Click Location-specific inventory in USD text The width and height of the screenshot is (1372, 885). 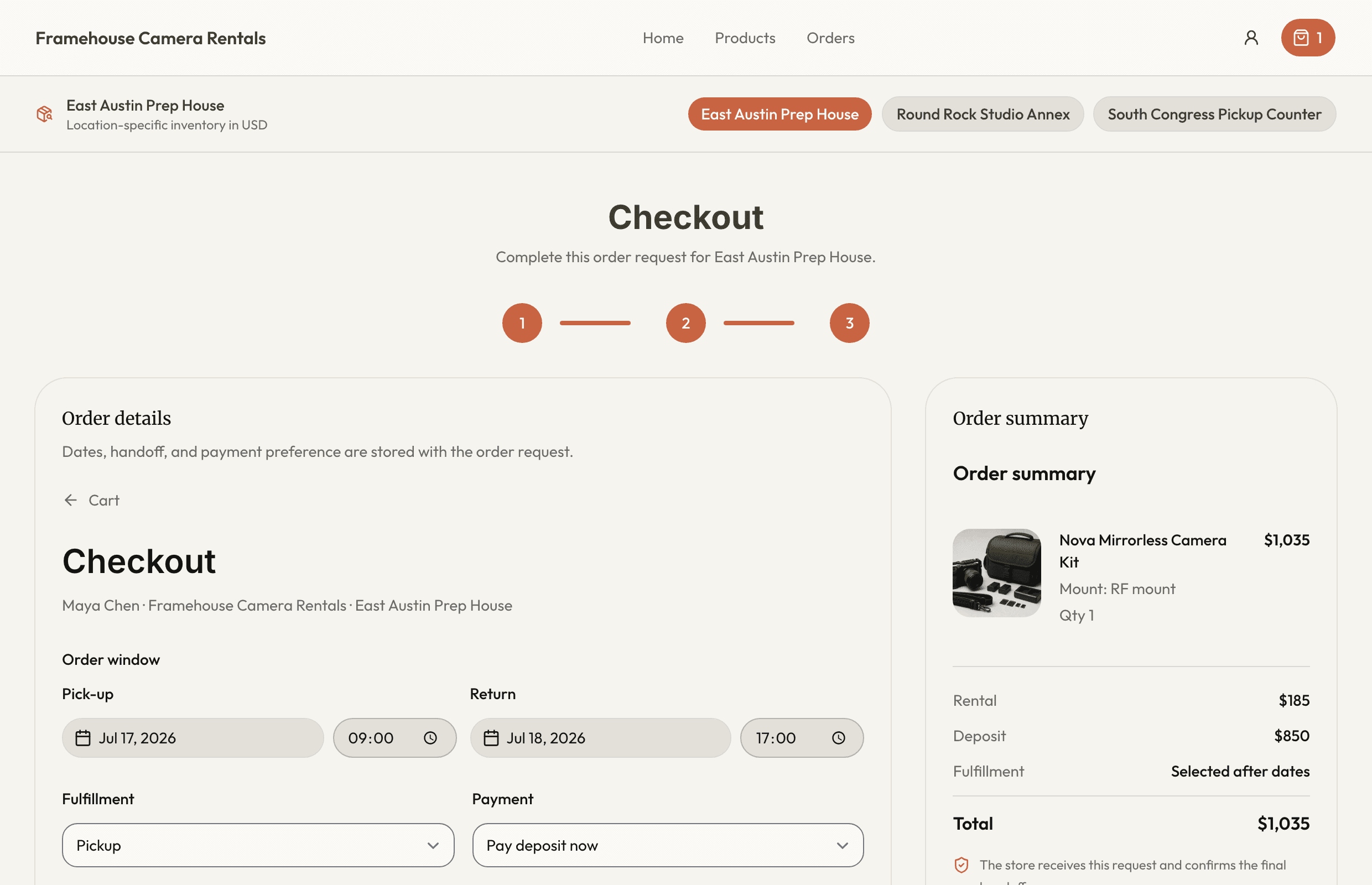tap(167, 124)
